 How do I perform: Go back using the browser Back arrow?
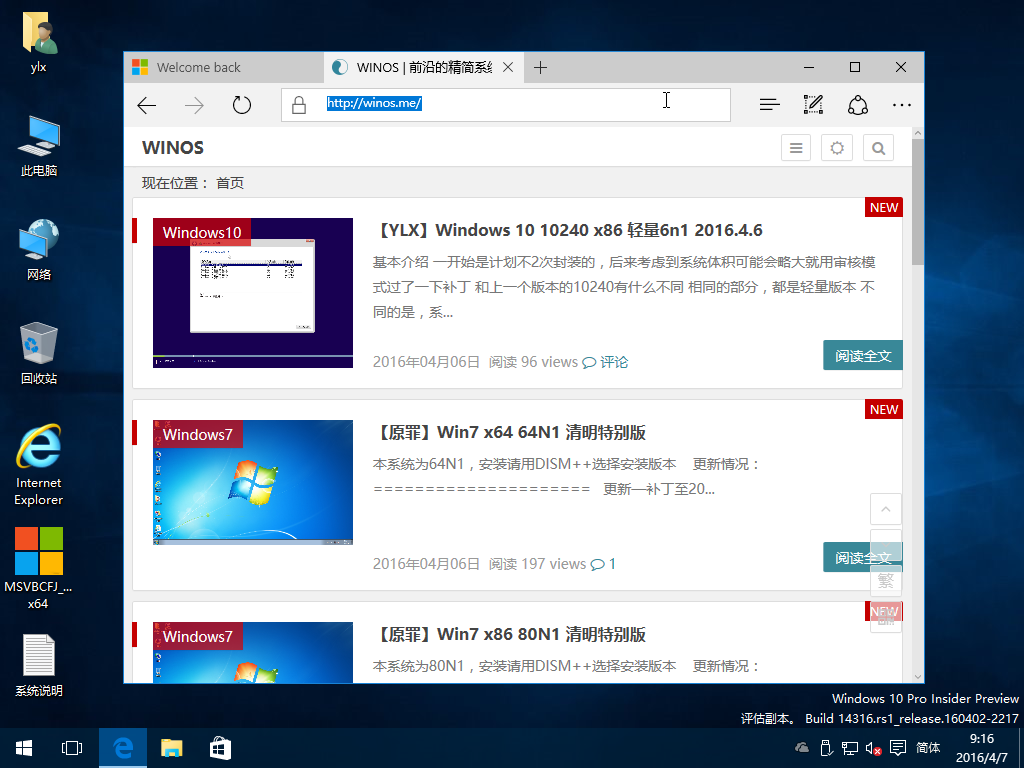point(147,105)
